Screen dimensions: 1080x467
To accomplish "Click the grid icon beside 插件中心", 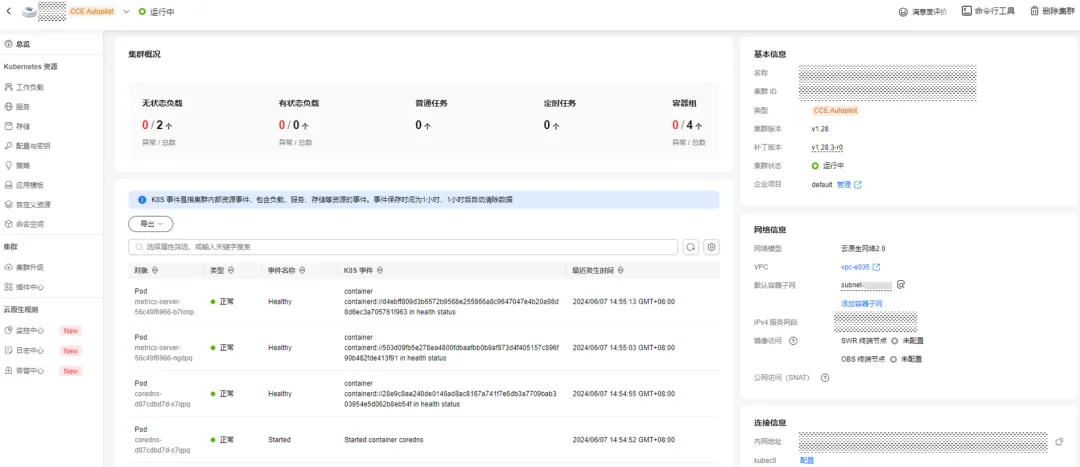I will [x=9, y=287].
